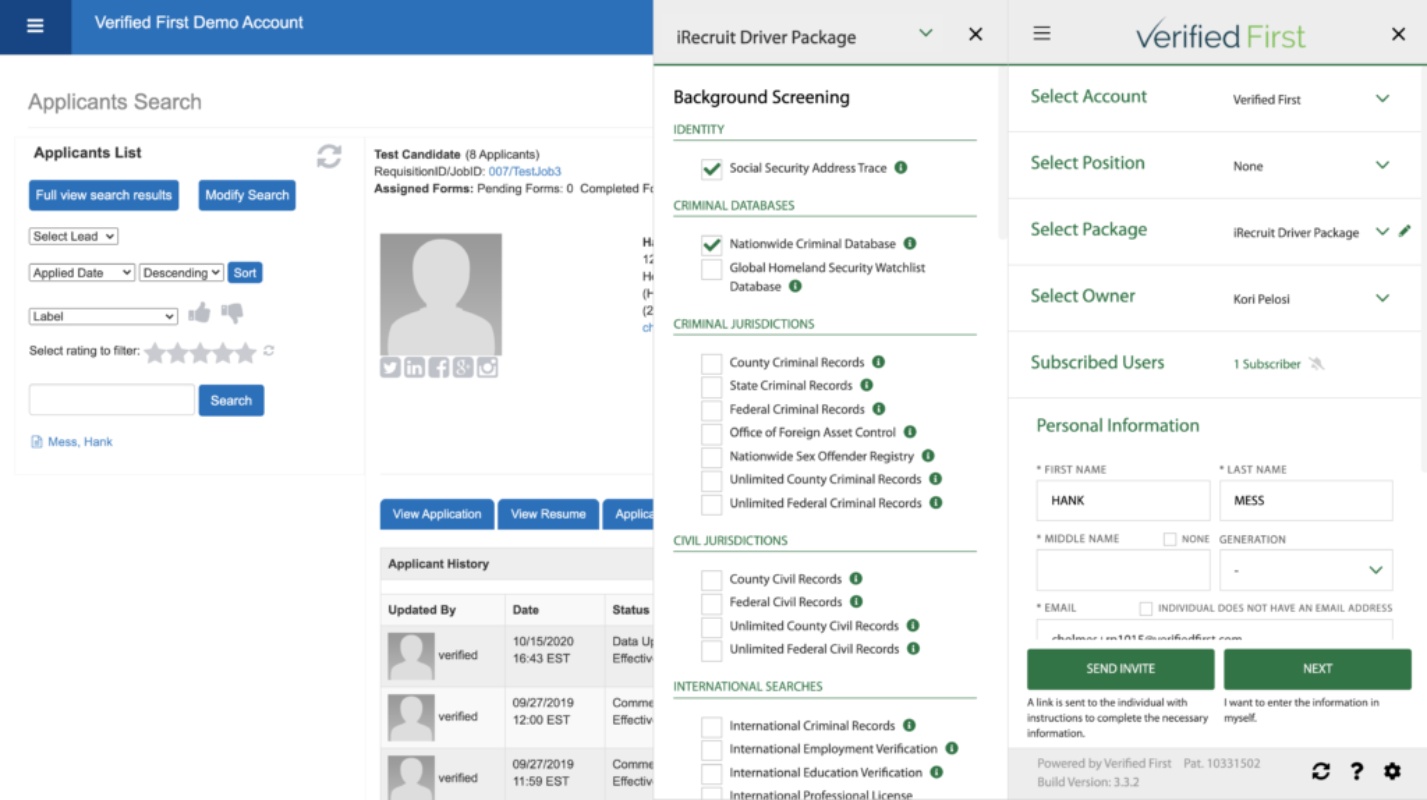
Task: Show info for Unlimited Federal Criminal Records
Action: 936,502
